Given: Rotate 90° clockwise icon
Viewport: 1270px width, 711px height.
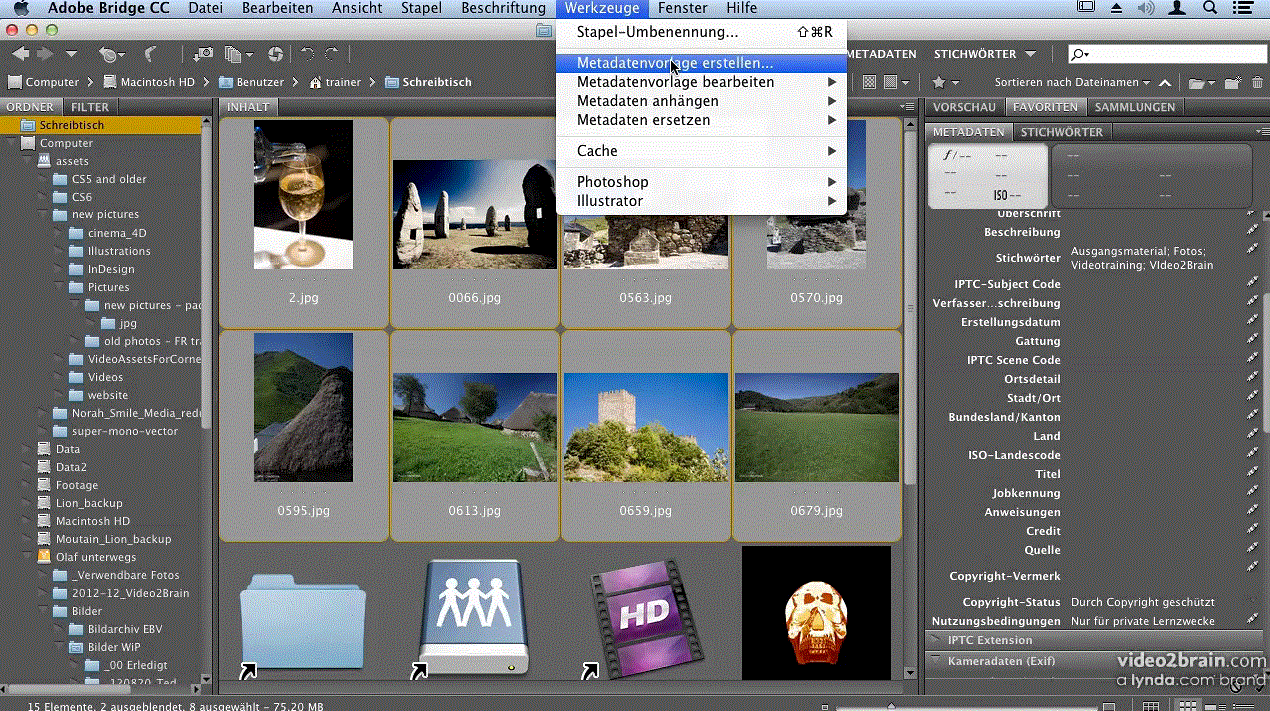Looking at the screenshot, I should [332, 54].
